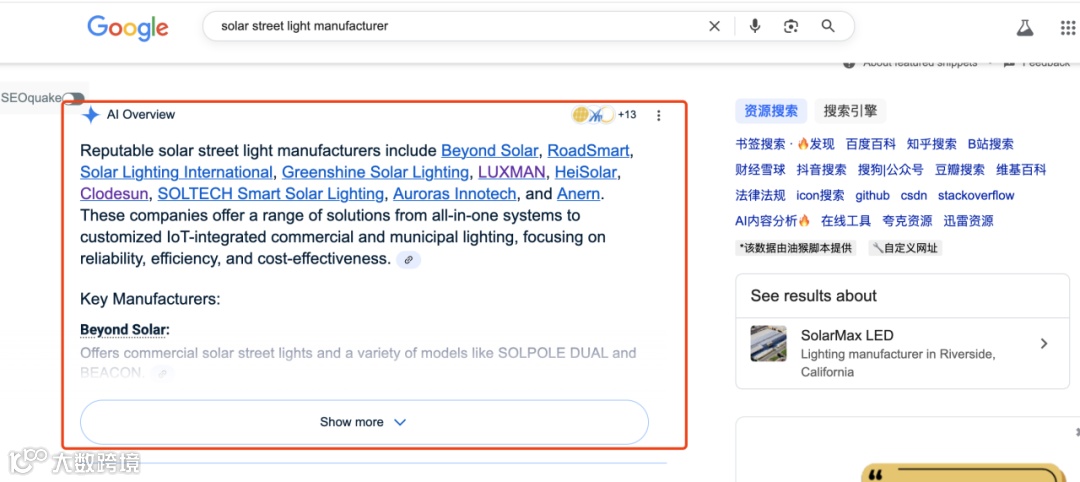The image size is (1080, 482).
Task: Open the Beyond Solar link
Action: coord(490,150)
